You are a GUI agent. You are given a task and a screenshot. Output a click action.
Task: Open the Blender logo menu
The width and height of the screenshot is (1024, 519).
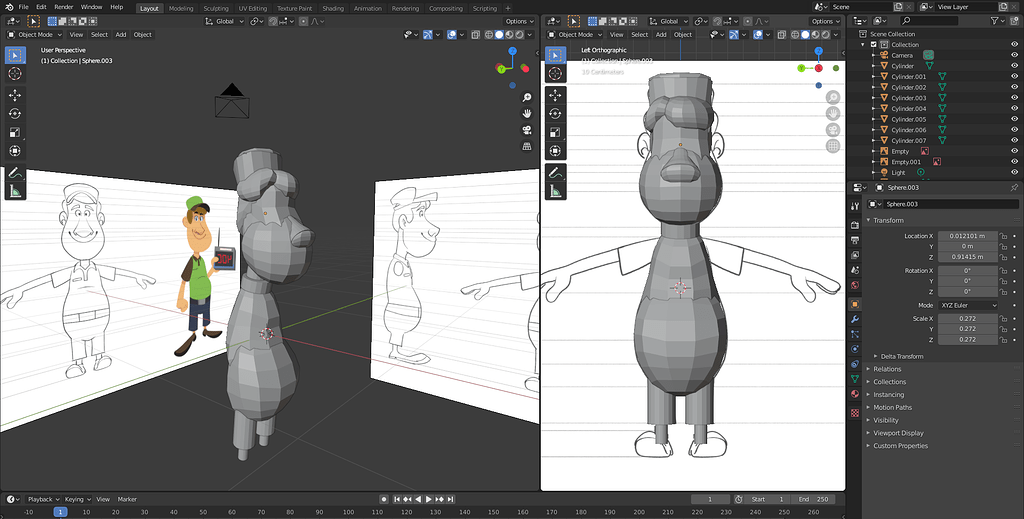click(8, 7)
